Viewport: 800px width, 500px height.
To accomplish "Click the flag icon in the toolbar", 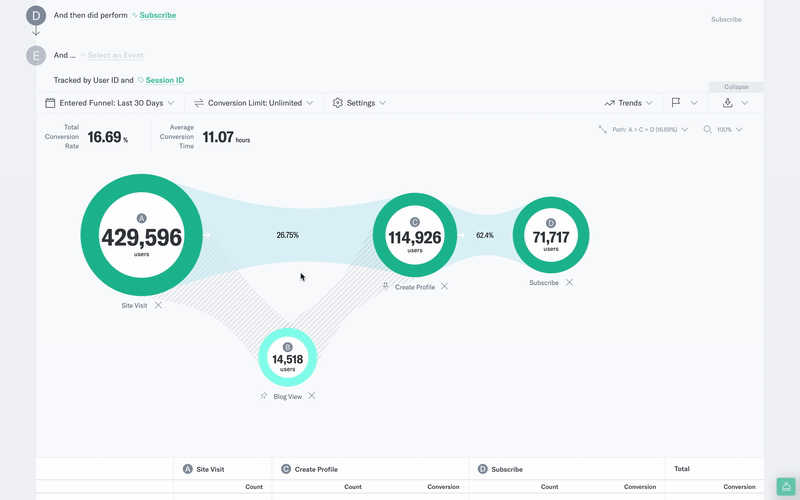I will click(676, 103).
